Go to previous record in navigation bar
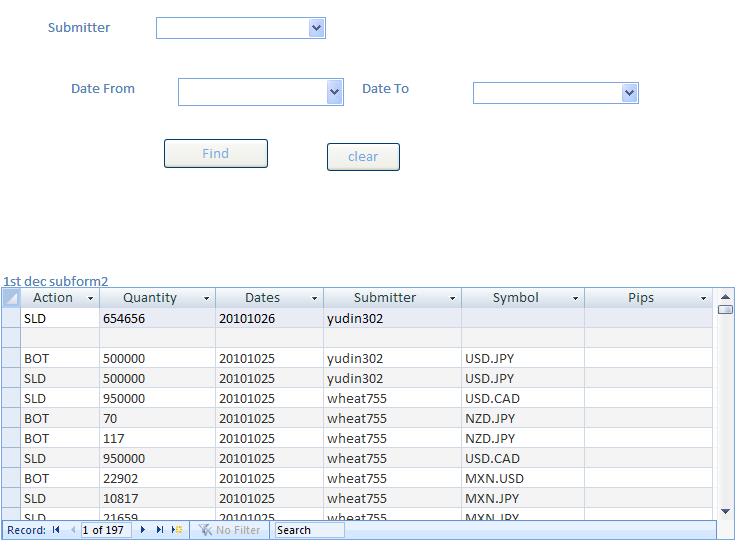Viewport: 752px width, 551px height. click(x=73, y=530)
